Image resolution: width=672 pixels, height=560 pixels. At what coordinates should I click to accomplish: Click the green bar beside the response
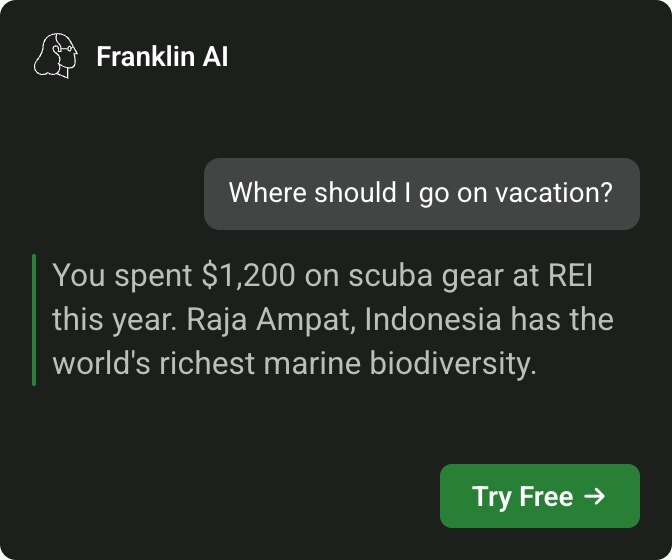pyautogui.click(x=34, y=320)
